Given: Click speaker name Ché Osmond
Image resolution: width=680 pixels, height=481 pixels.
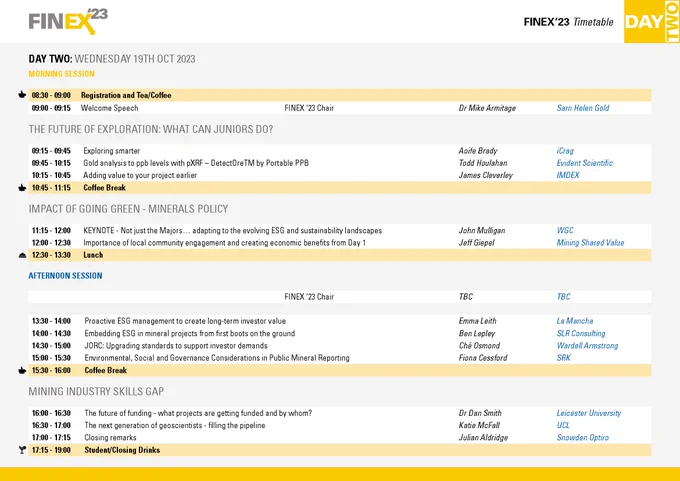Looking at the screenshot, I should pos(479,346).
